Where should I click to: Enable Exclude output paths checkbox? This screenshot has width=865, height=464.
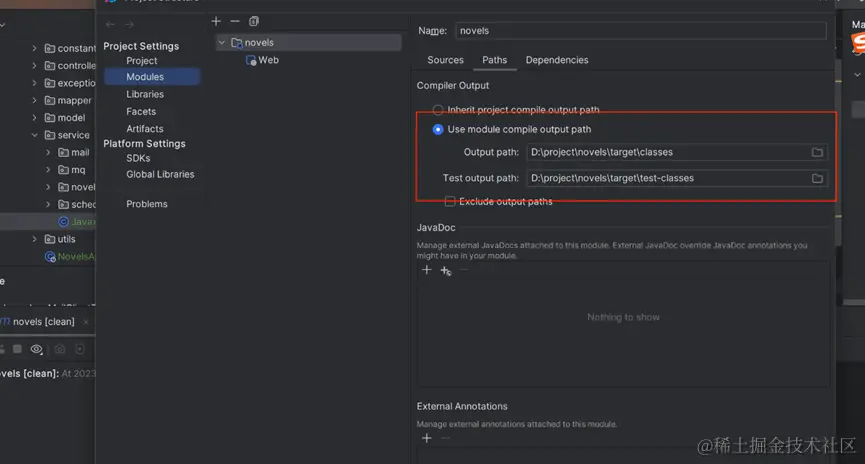click(x=450, y=201)
